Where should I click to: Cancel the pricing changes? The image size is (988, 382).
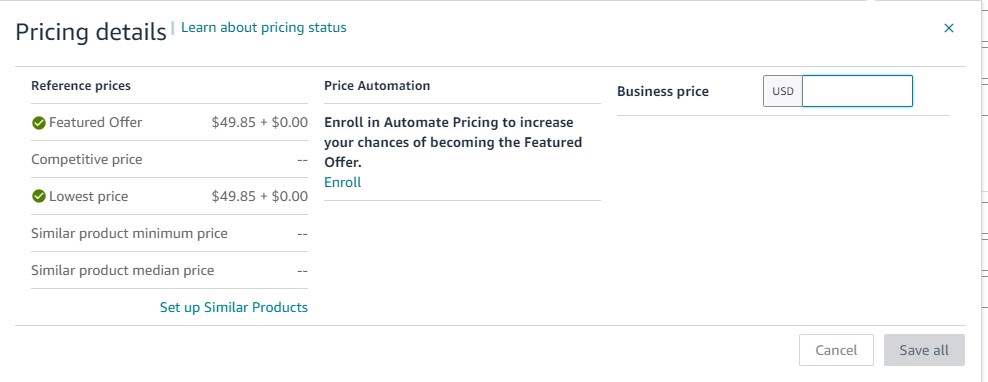tap(836, 350)
